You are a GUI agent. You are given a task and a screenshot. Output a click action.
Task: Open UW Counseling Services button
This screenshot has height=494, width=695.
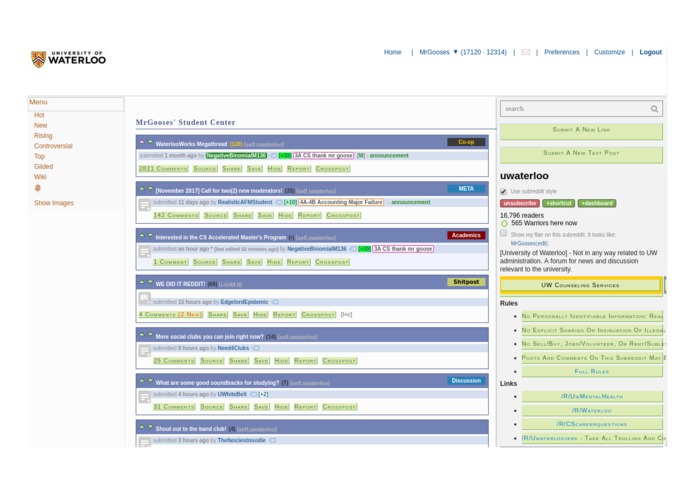(581, 285)
